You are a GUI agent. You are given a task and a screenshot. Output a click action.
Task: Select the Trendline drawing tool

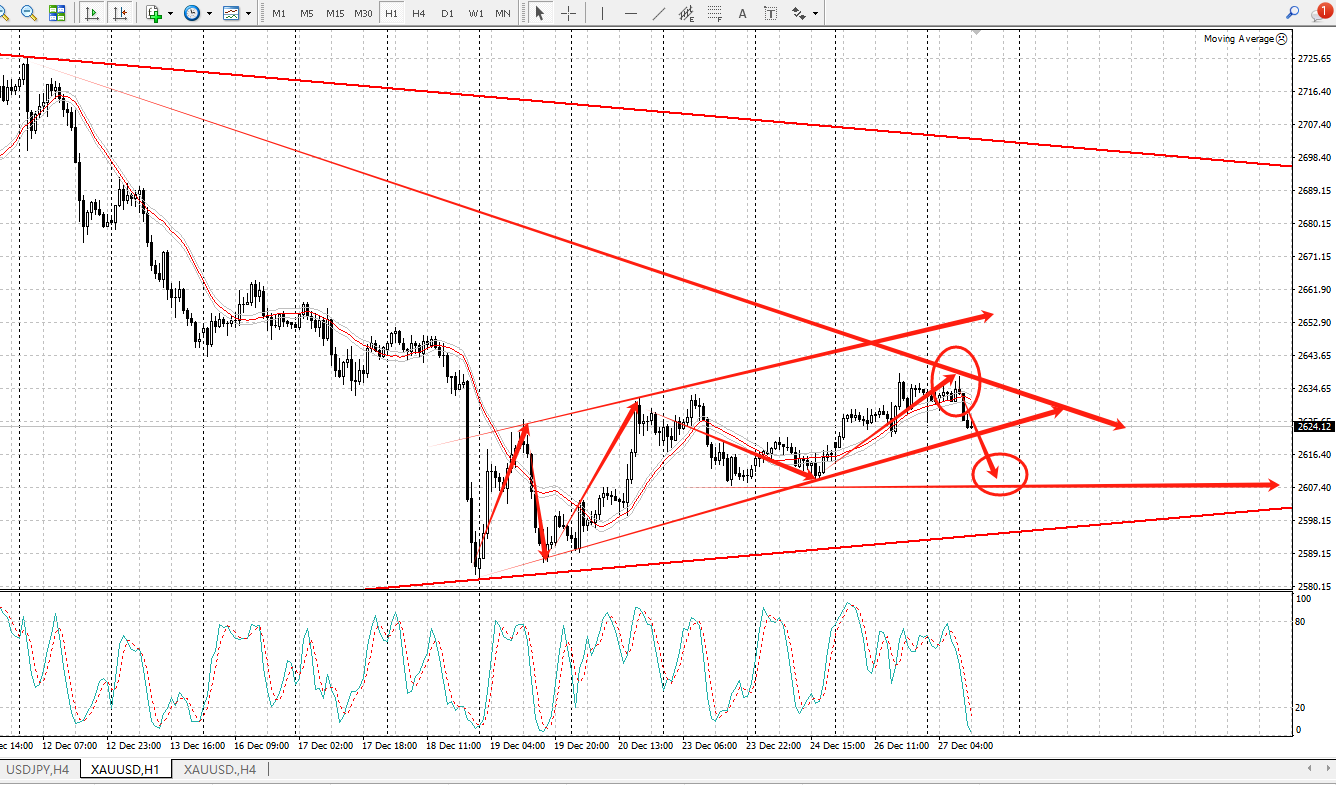[x=658, y=13]
